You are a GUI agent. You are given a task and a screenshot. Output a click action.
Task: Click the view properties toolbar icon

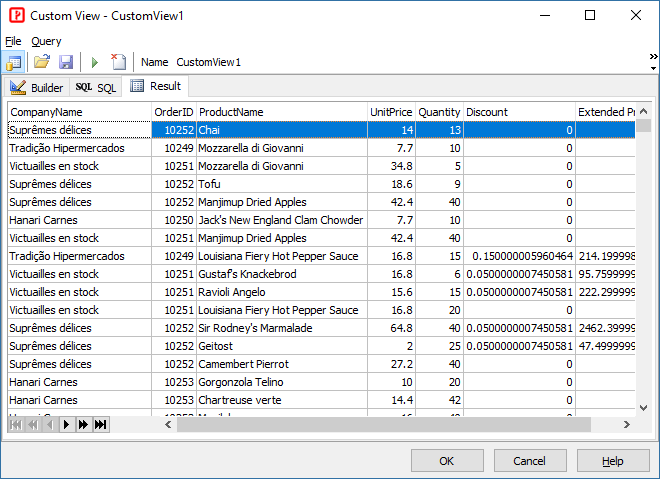[14, 62]
